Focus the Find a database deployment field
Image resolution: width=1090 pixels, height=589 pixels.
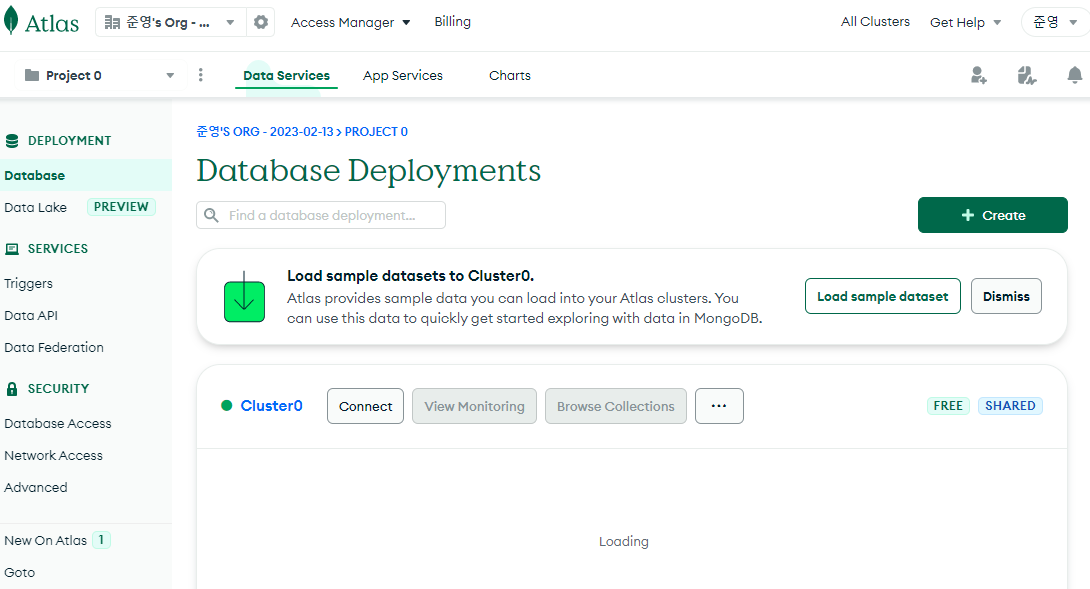point(321,215)
